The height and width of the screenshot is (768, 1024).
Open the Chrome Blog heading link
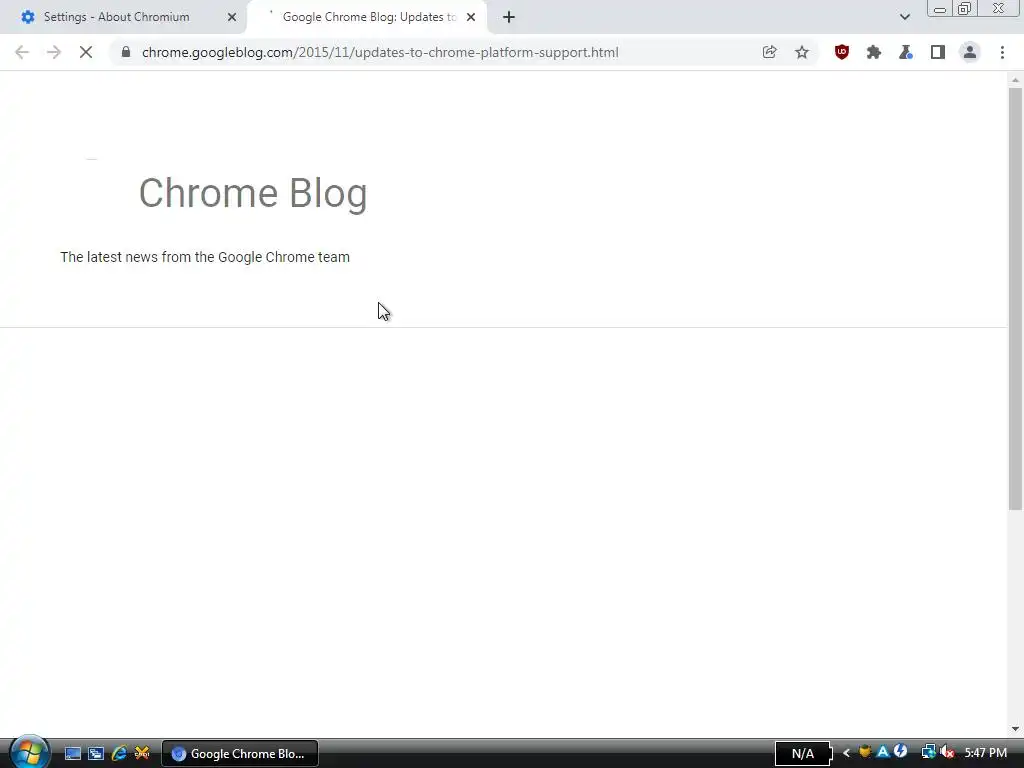click(x=253, y=193)
